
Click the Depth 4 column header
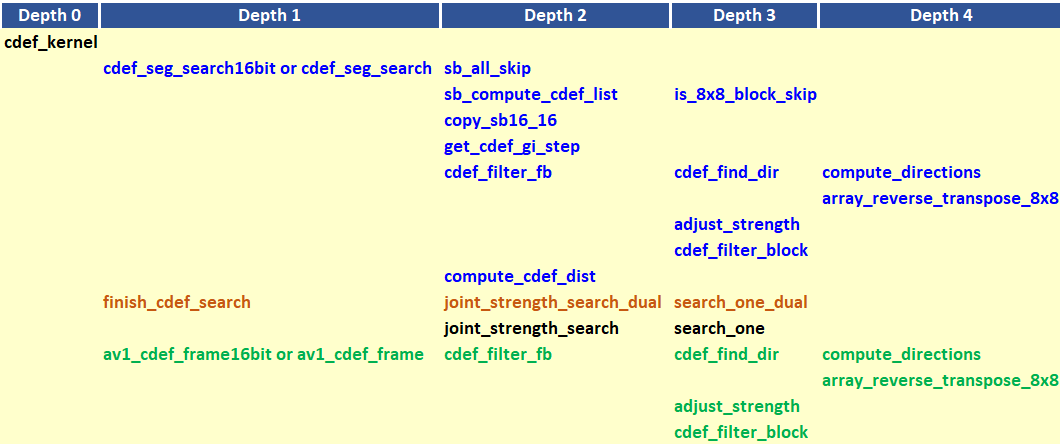(x=940, y=15)
